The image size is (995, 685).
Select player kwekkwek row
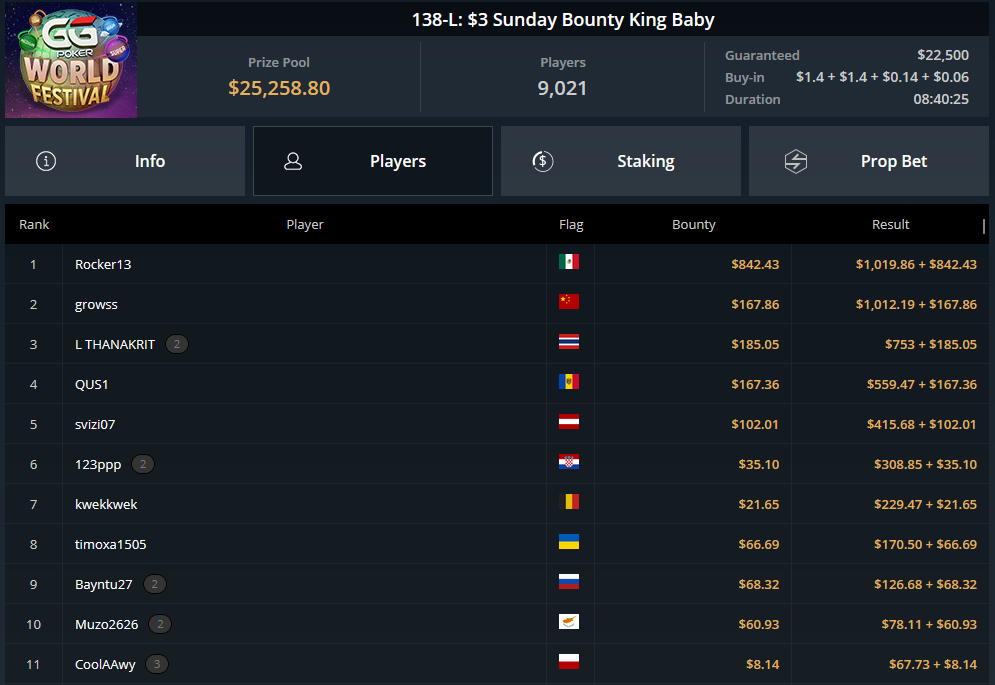pos(106,504)
